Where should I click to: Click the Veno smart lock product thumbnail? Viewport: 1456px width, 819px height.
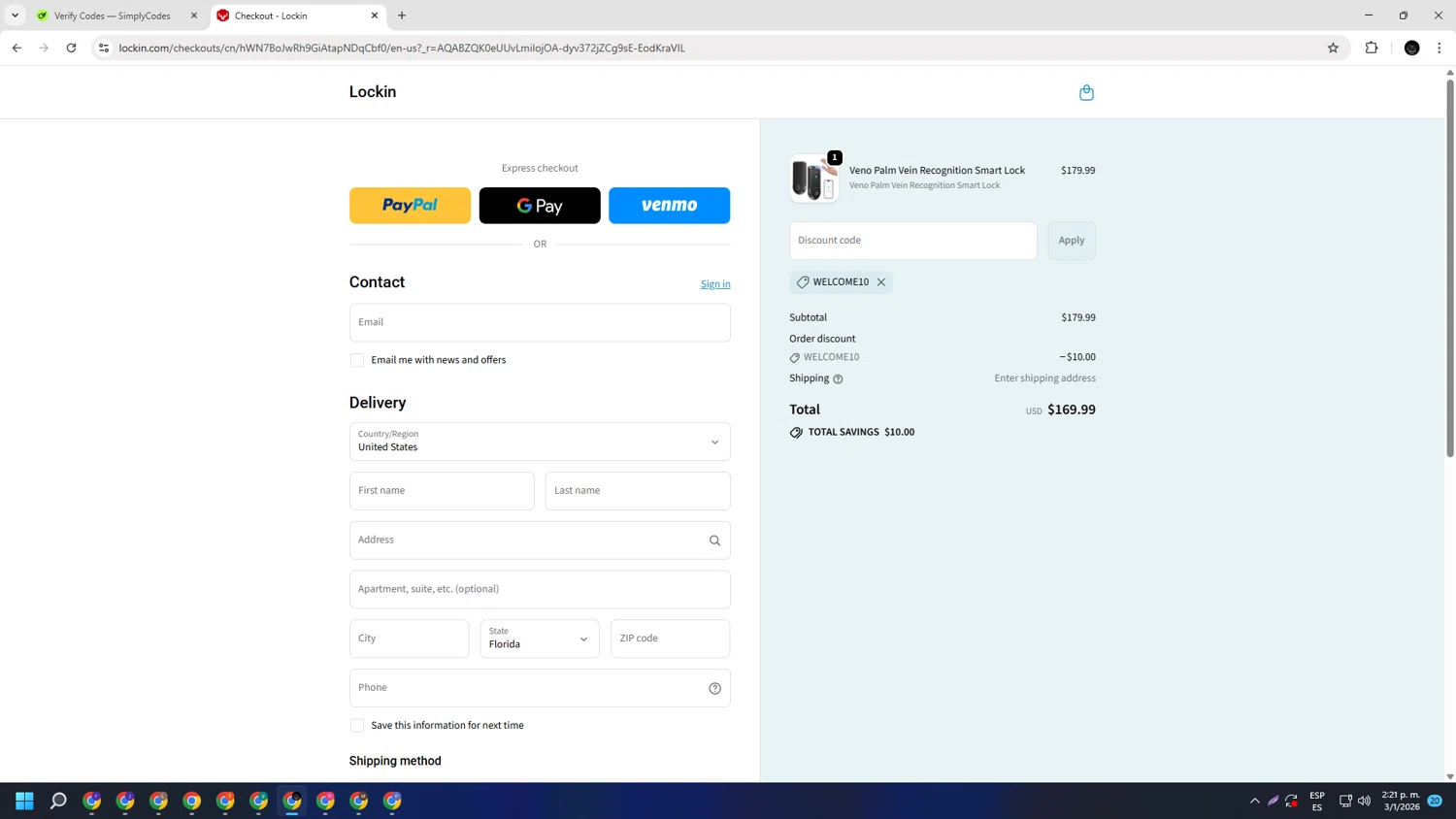(814, 179)
